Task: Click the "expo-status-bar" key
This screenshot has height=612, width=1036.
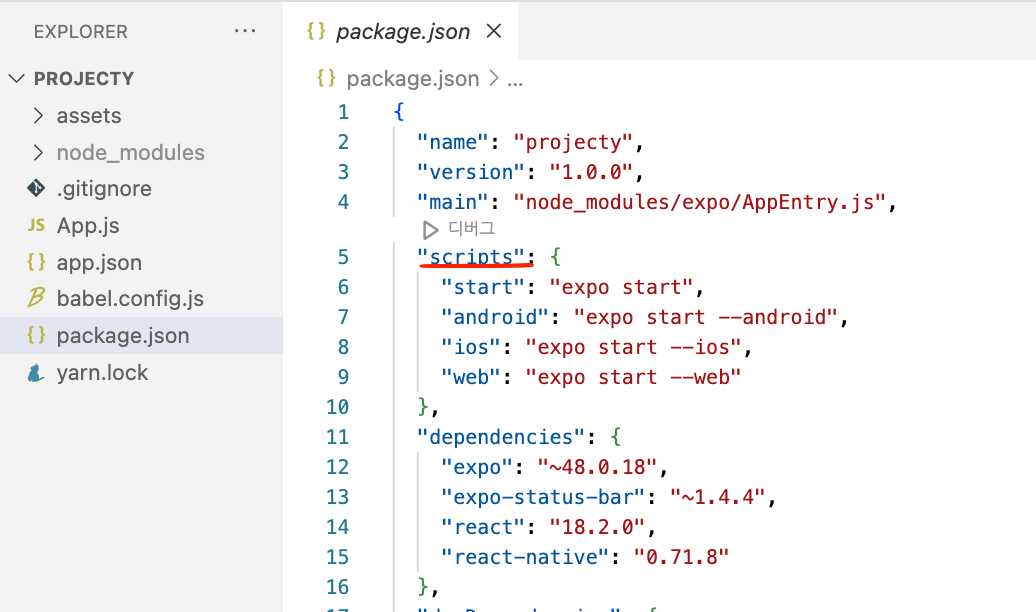Action: point(542,497)
